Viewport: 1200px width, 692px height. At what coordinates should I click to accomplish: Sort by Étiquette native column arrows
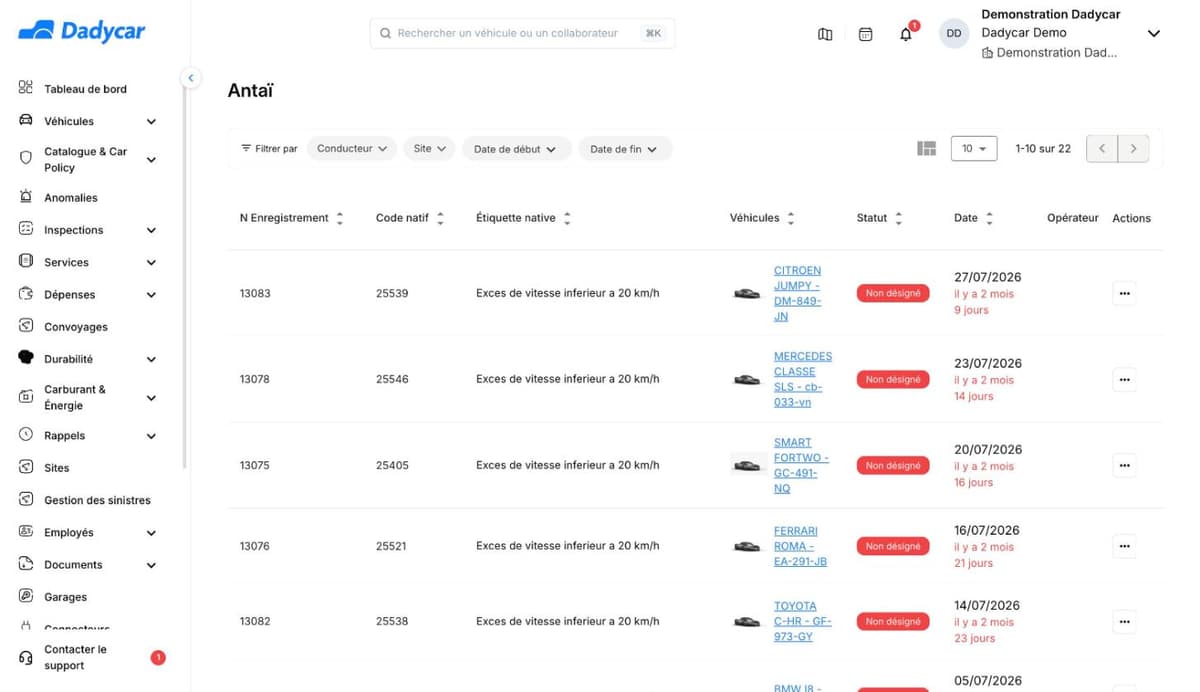click(567, 218)
